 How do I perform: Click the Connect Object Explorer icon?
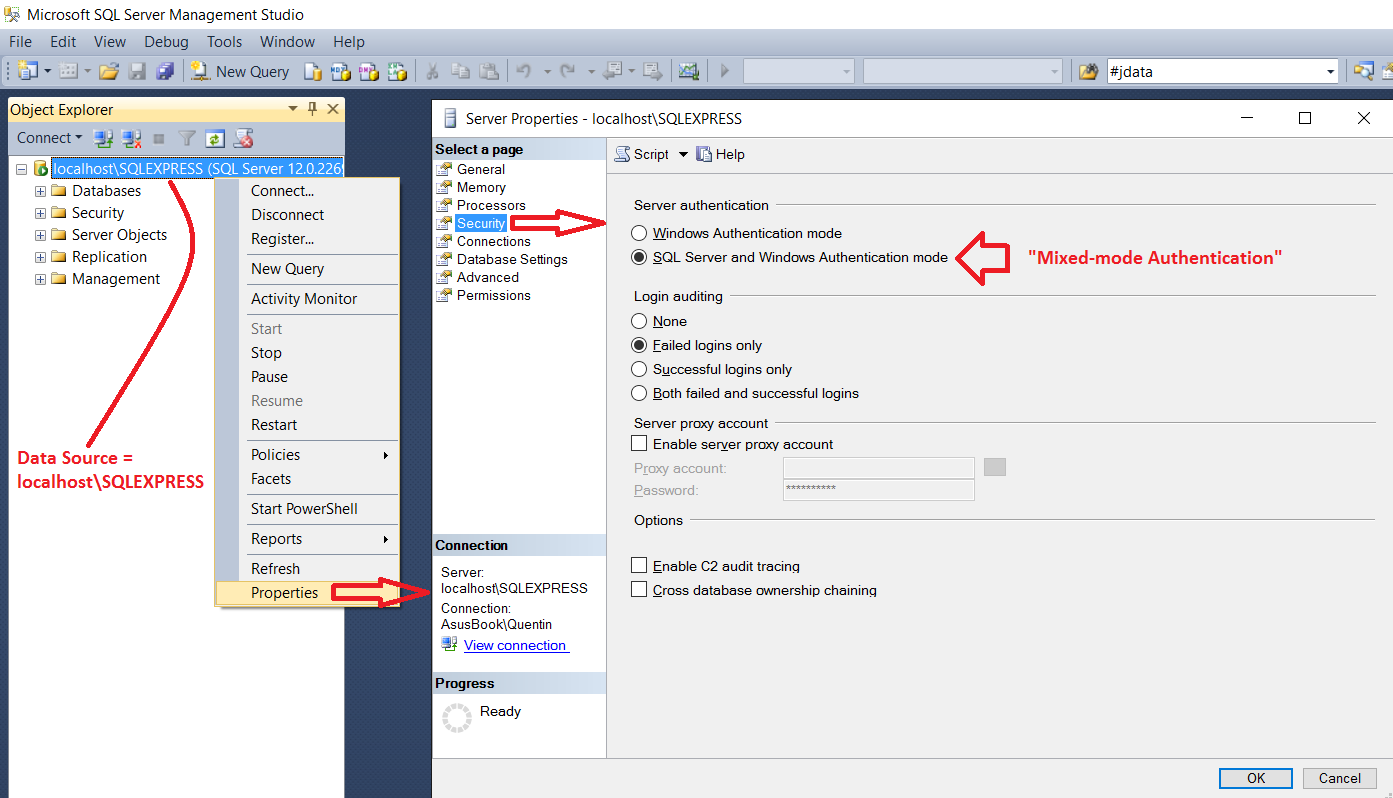[x=103, y=138]
